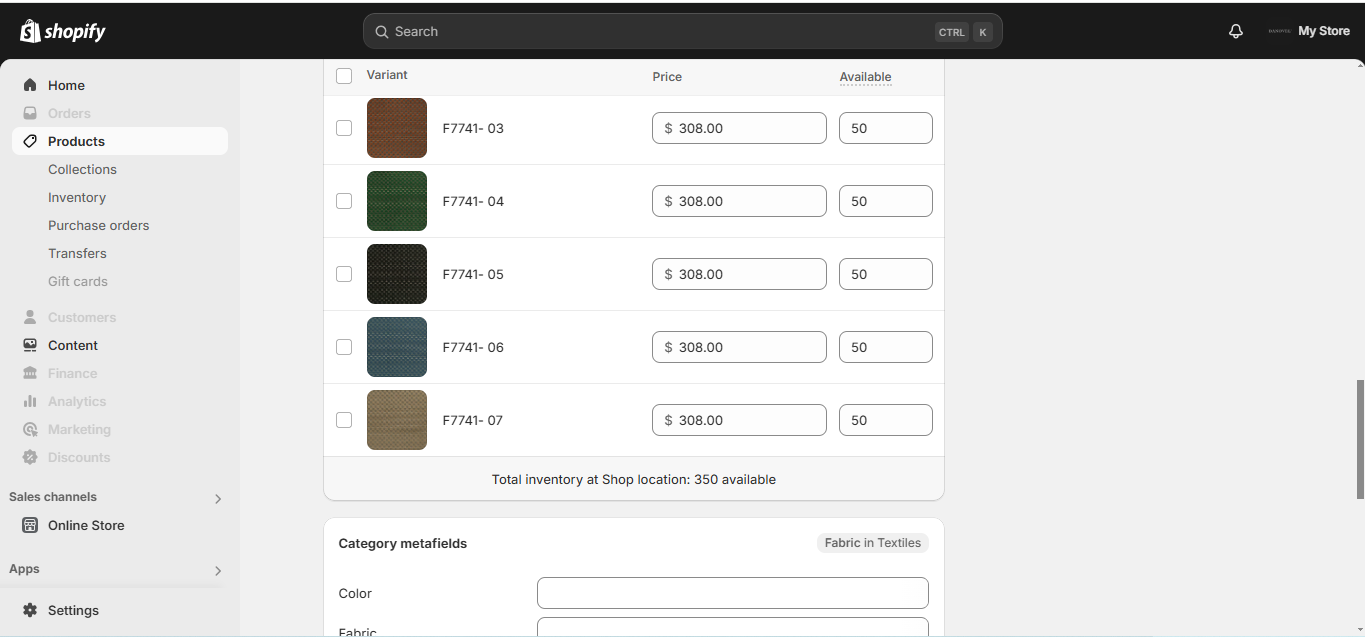Click the Online Store icon
Screen dimensions: 1365x637
30,525
